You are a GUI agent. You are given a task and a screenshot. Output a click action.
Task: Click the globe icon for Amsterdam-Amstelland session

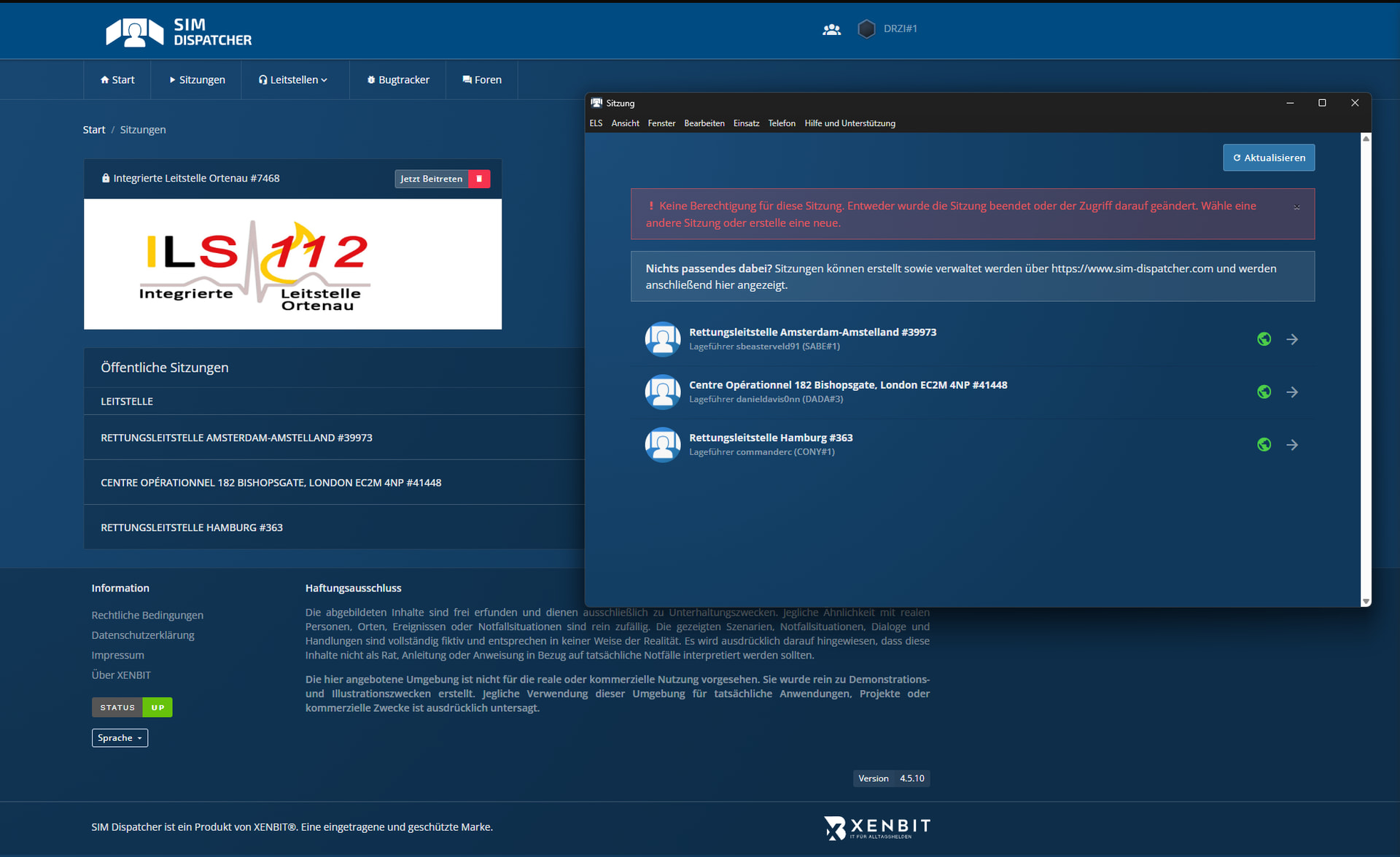coord(1264,339)
